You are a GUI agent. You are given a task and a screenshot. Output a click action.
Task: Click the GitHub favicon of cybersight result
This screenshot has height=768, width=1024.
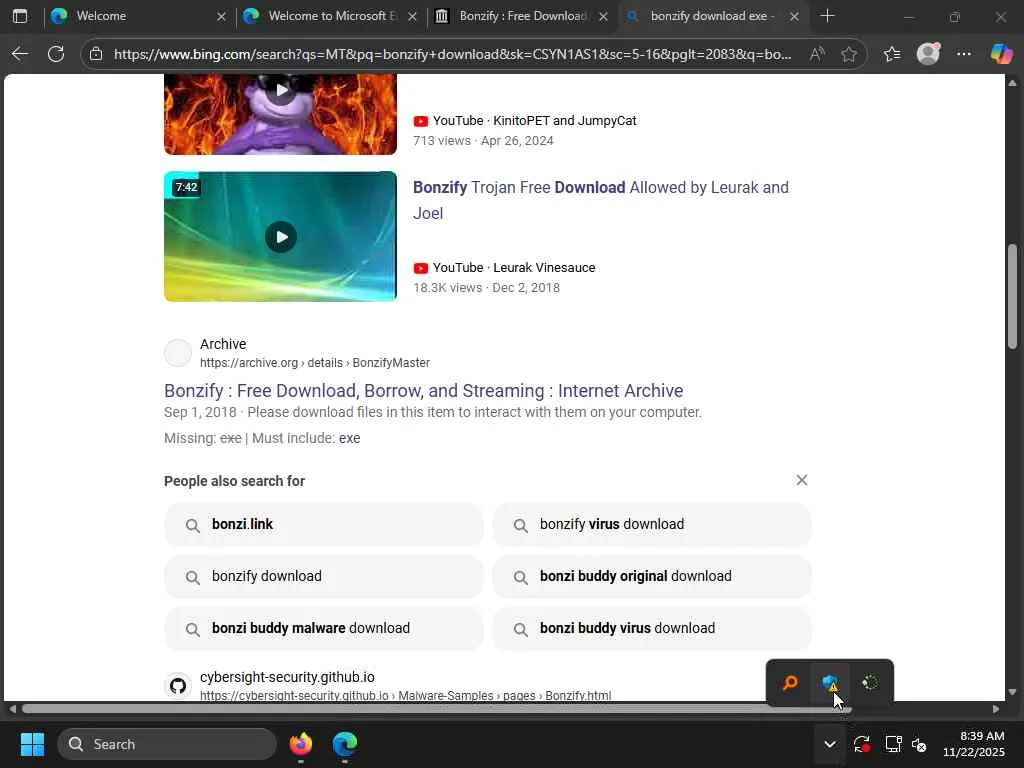[x=178, y=686]
